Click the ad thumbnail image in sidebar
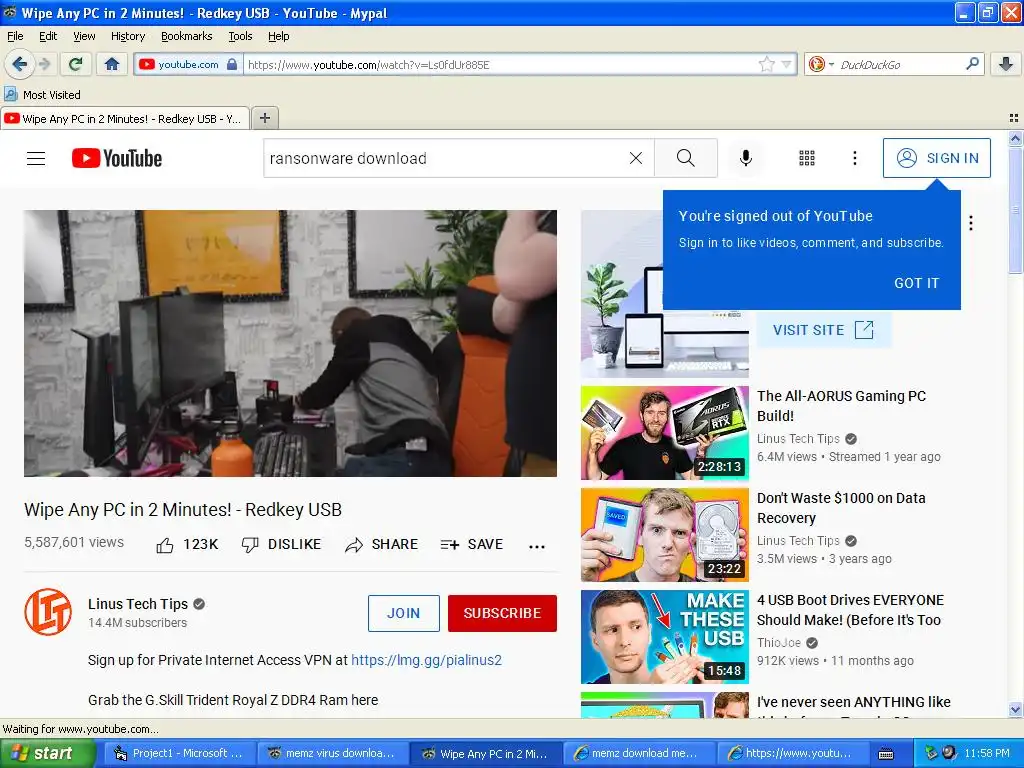1024x768 pixels. point(665,294)
